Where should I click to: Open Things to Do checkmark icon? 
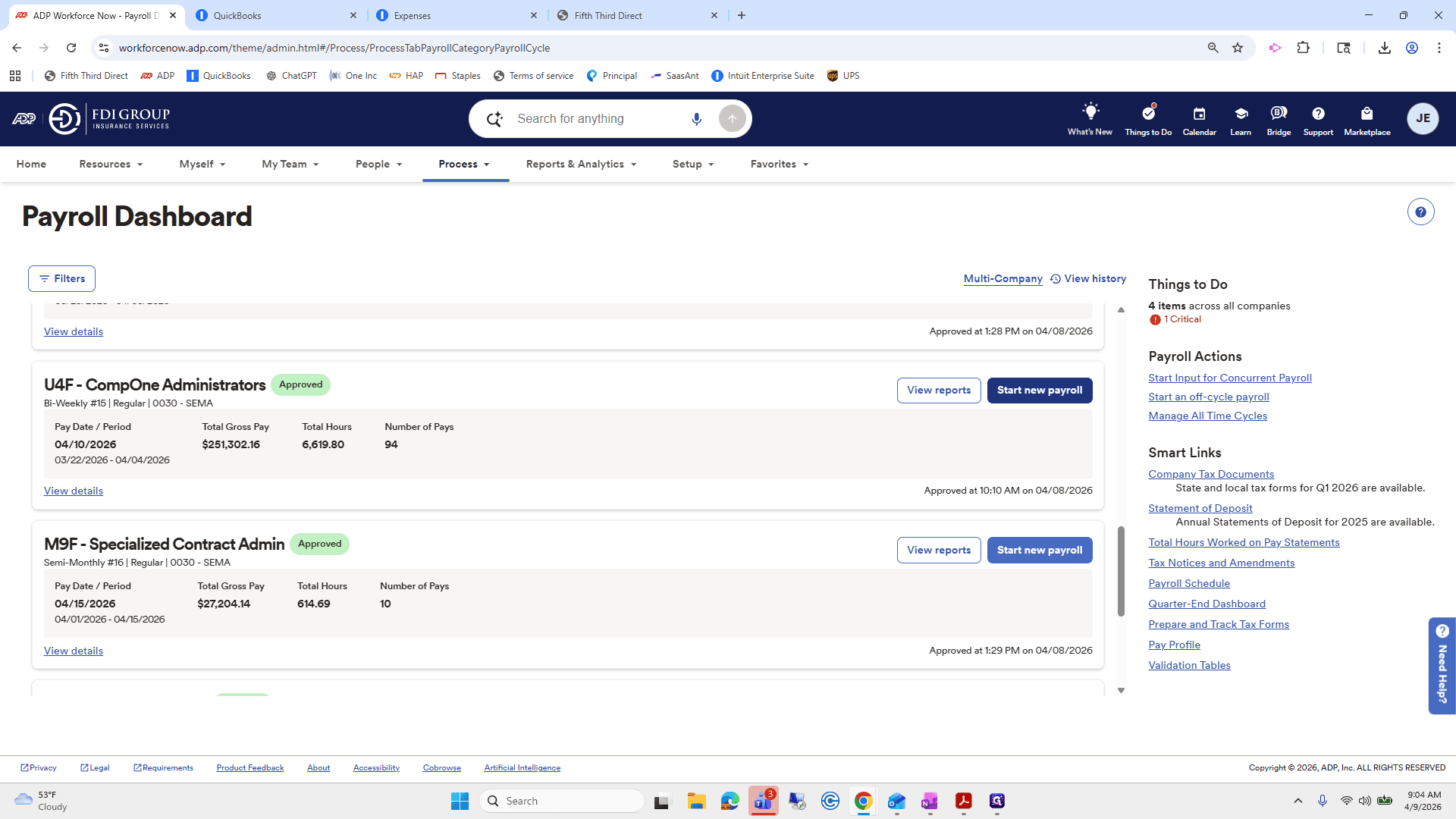1148,112
